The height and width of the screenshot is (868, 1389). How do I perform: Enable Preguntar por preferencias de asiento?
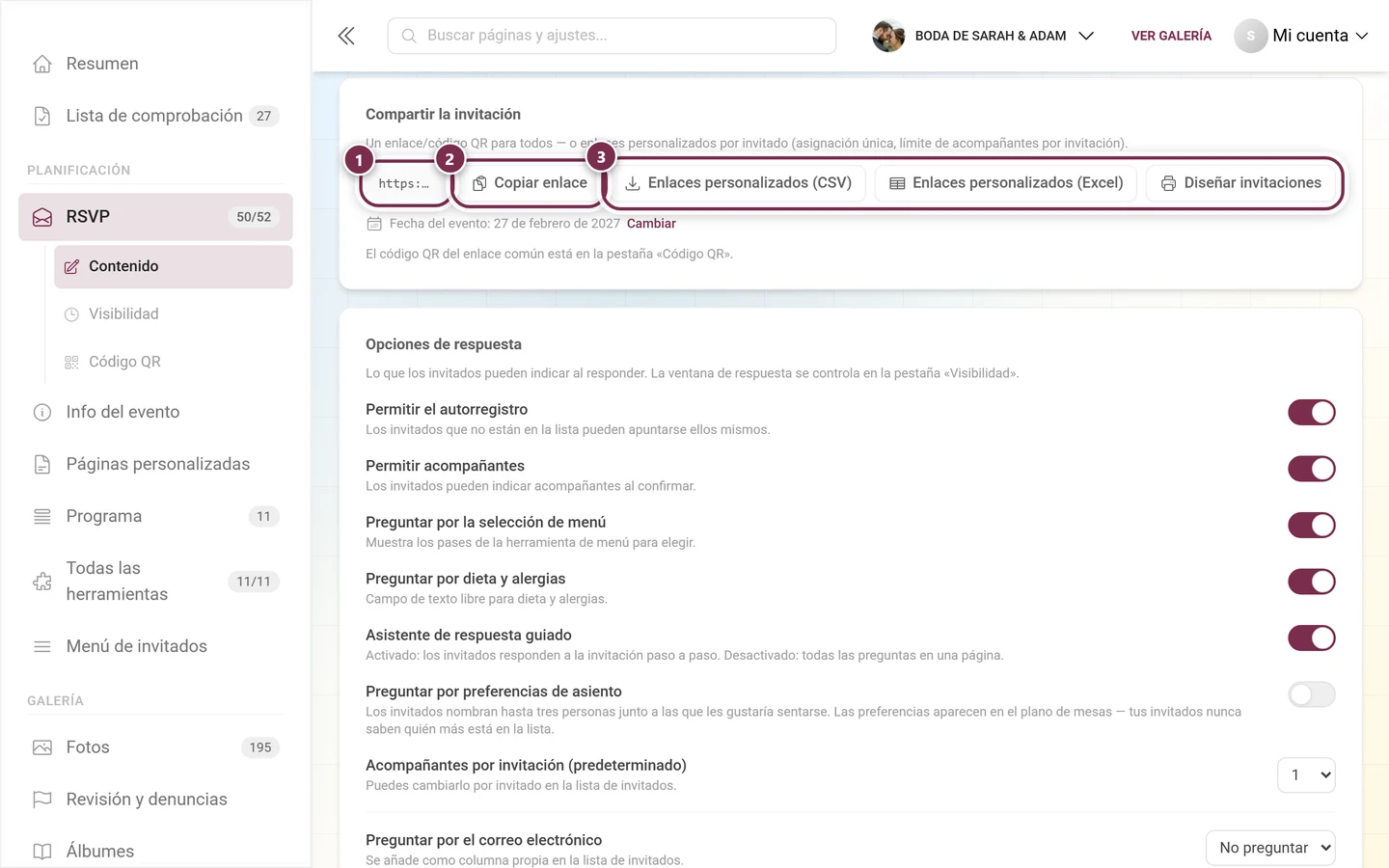coord(1312,694)
